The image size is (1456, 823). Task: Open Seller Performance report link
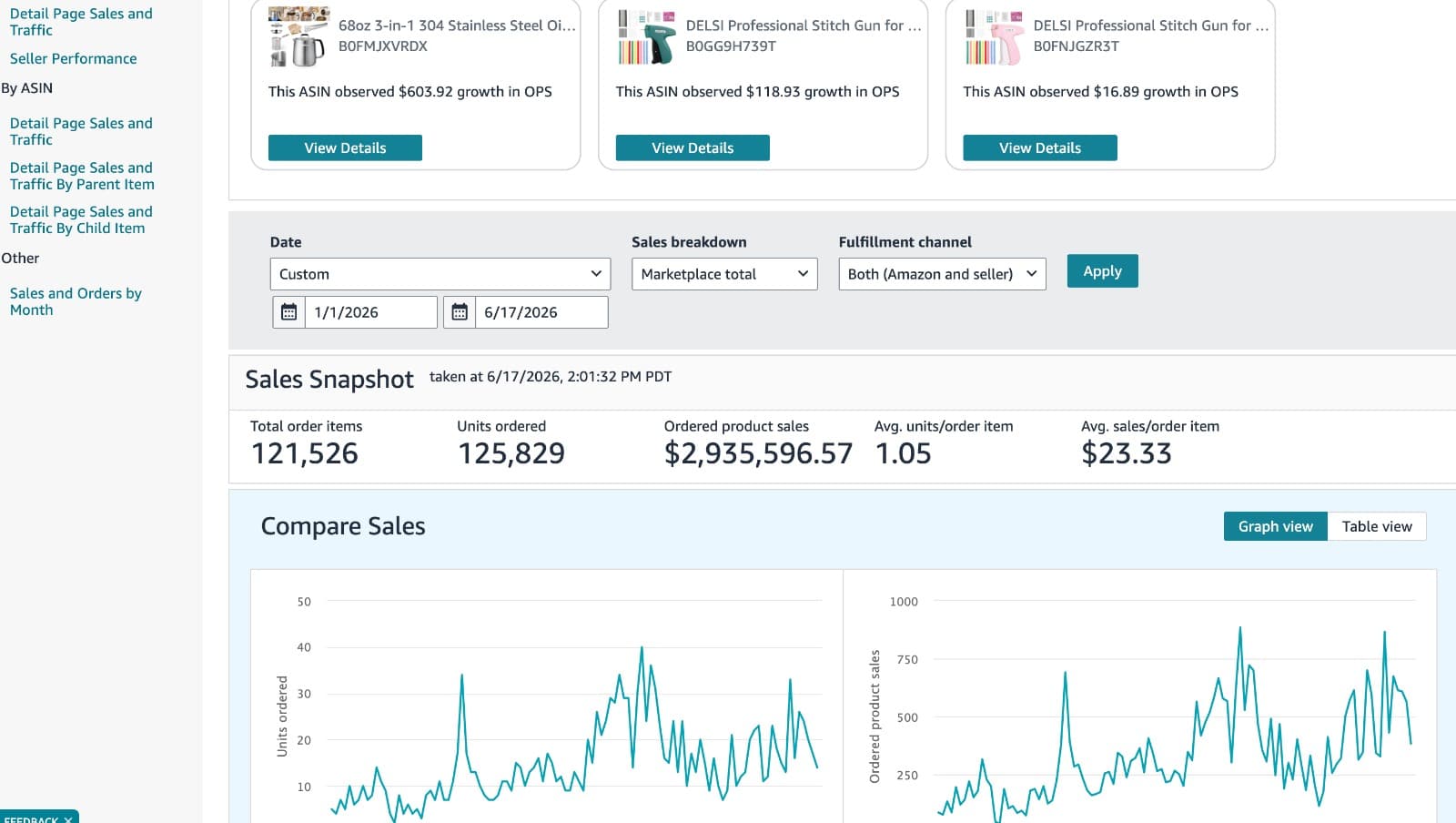(74, 58)
